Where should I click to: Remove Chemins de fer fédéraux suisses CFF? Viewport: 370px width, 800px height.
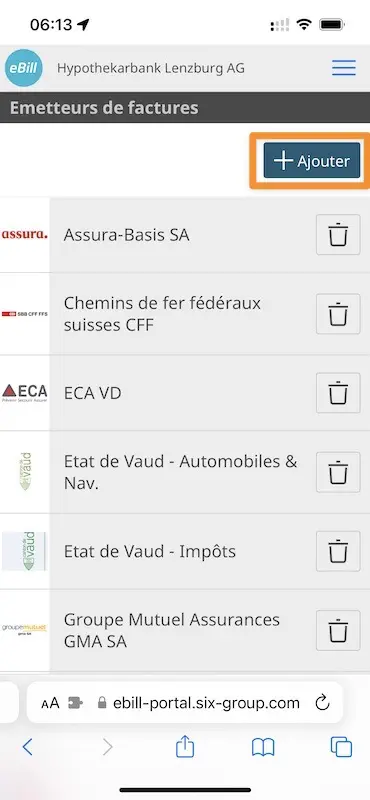coord(338,314)
